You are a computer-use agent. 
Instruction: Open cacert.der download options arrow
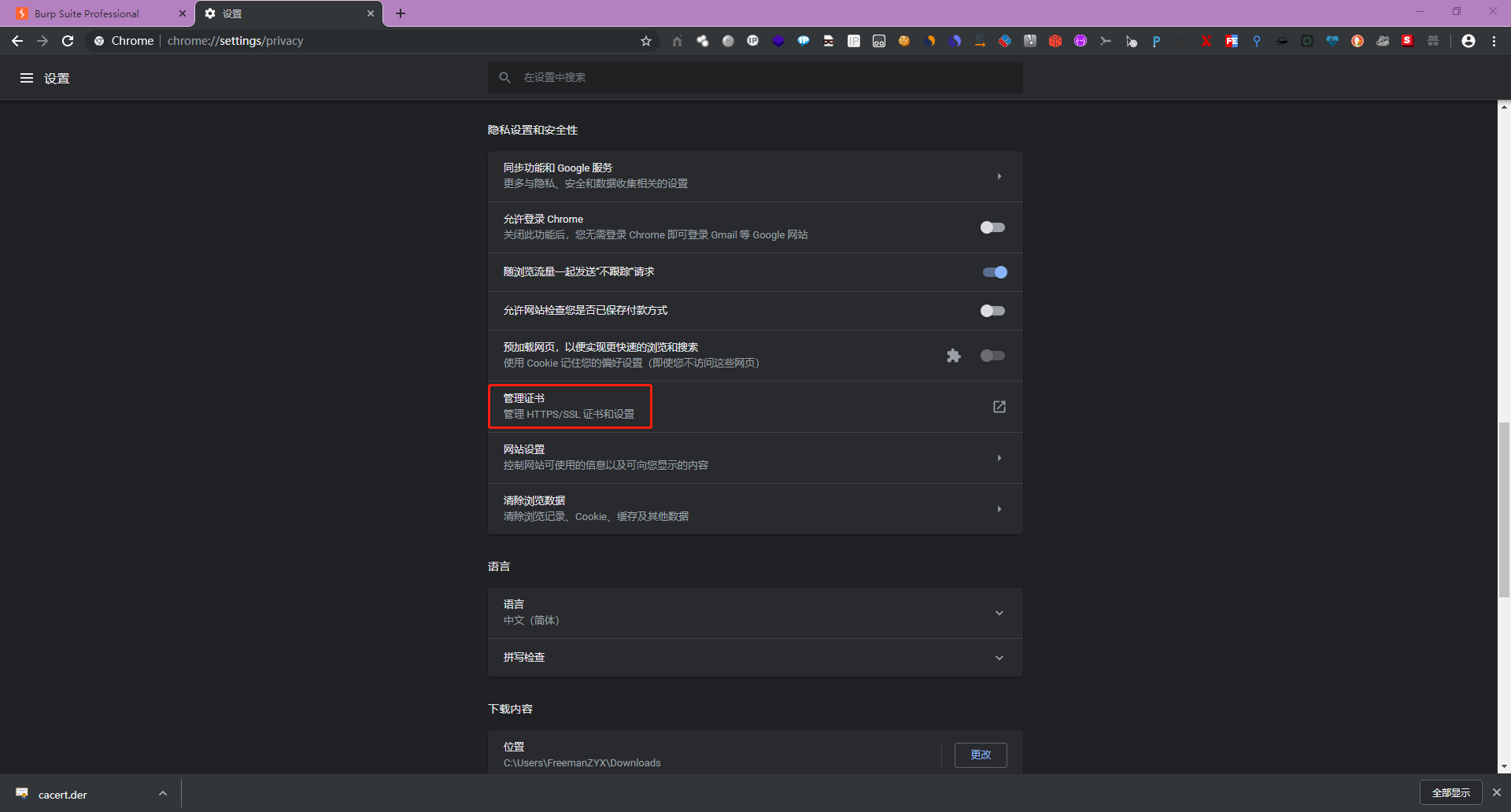point(163,793)
